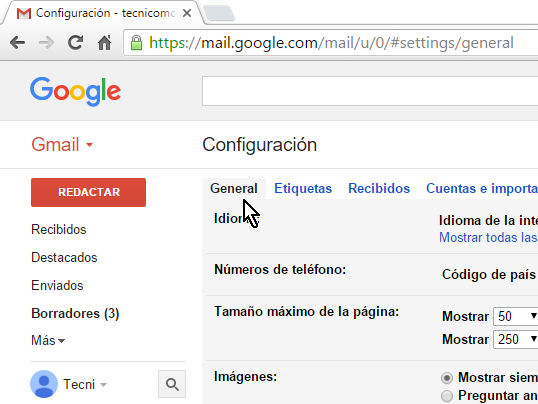The width and height of the screenshot is (538, 404).
Task: Click the magnifier search icon beside Tecni
Action: click(172, 384)
